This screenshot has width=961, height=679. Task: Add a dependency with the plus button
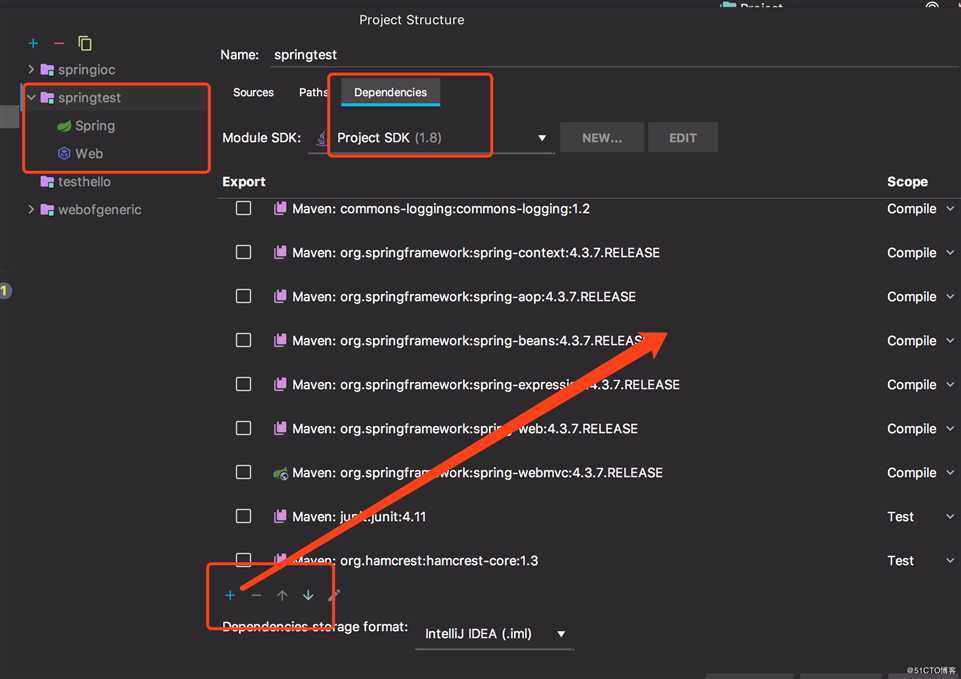pos(230,595)
